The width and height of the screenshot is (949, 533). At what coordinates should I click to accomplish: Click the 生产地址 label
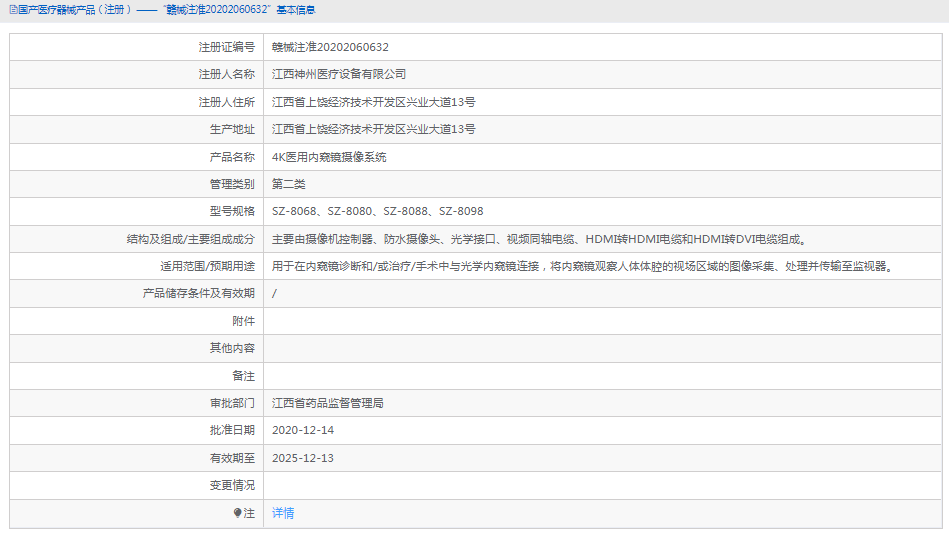232,129
